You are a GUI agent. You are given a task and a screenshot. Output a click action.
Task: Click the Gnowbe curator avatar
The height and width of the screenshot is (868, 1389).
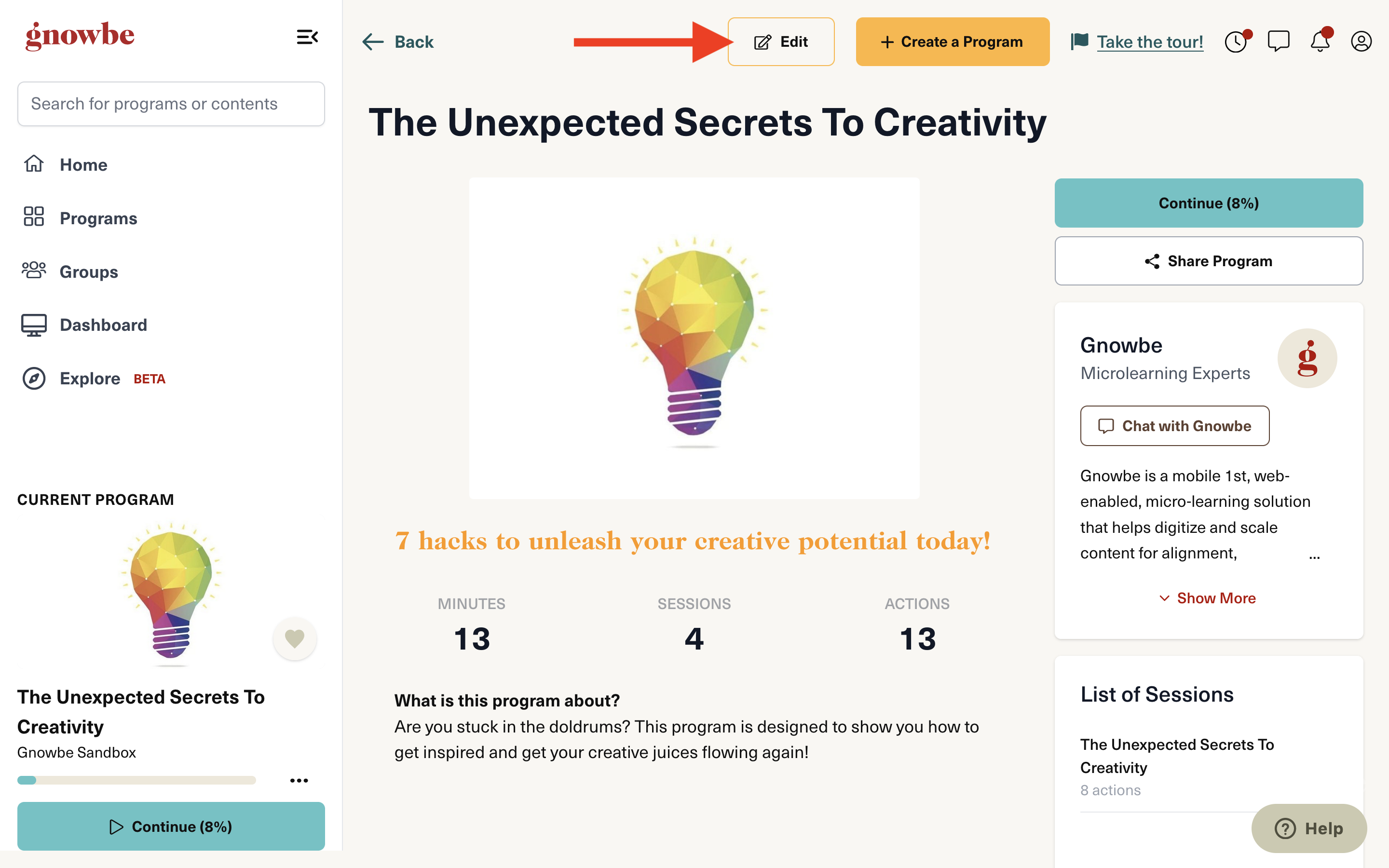click(1307, 358)
